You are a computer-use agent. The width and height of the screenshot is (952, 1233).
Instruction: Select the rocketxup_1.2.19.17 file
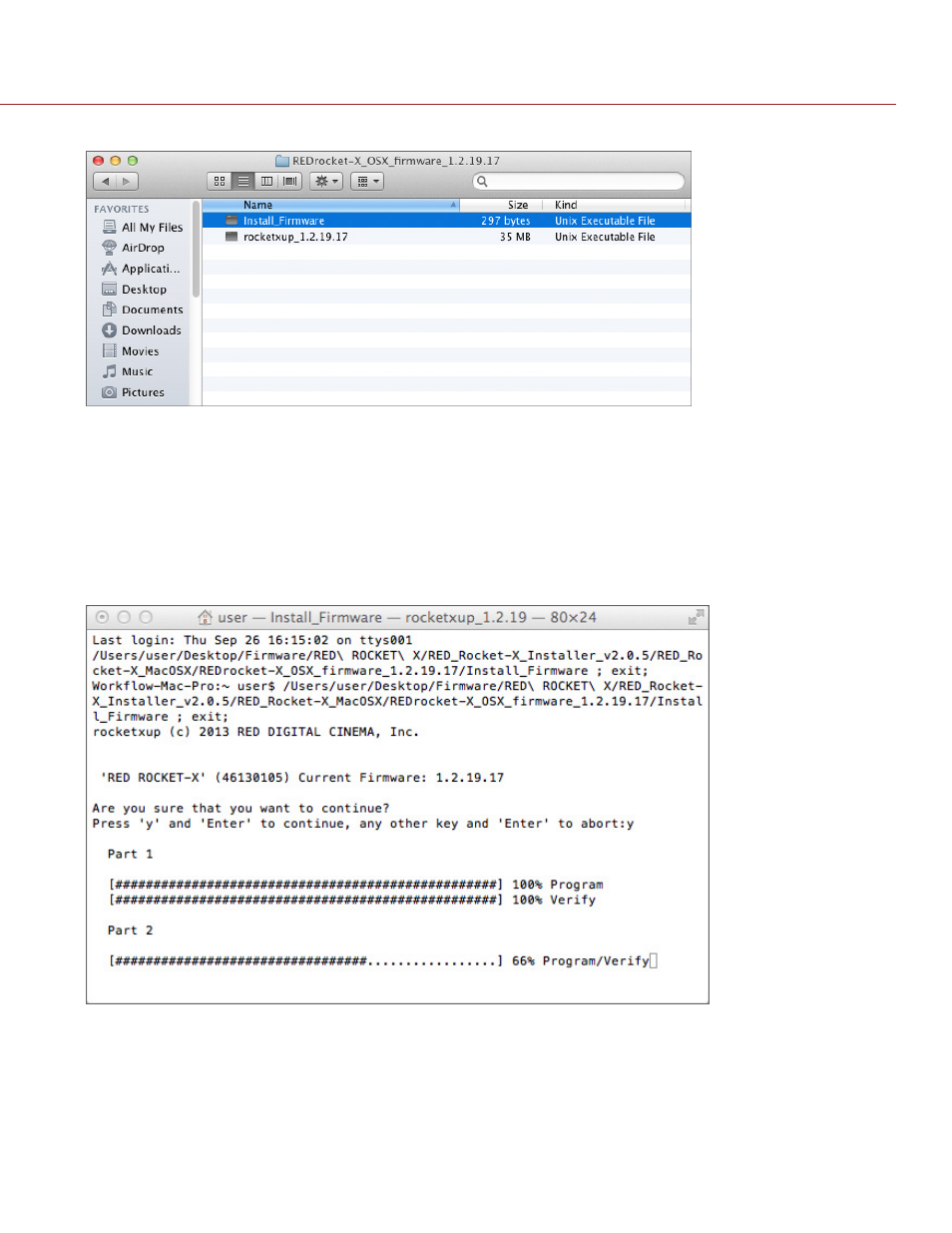point(446,237)
